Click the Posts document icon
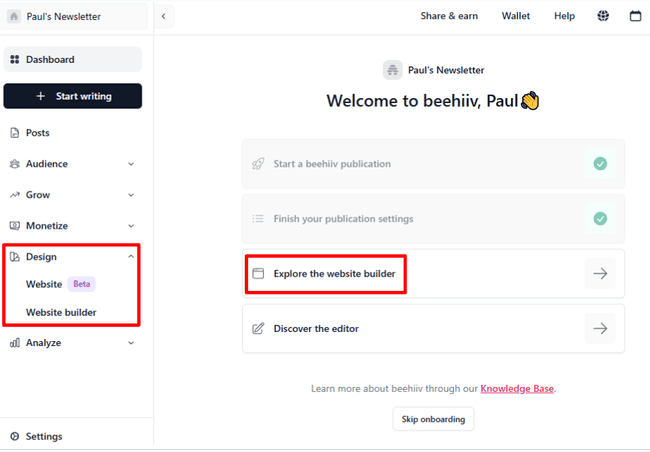 (x=15, y=133)
